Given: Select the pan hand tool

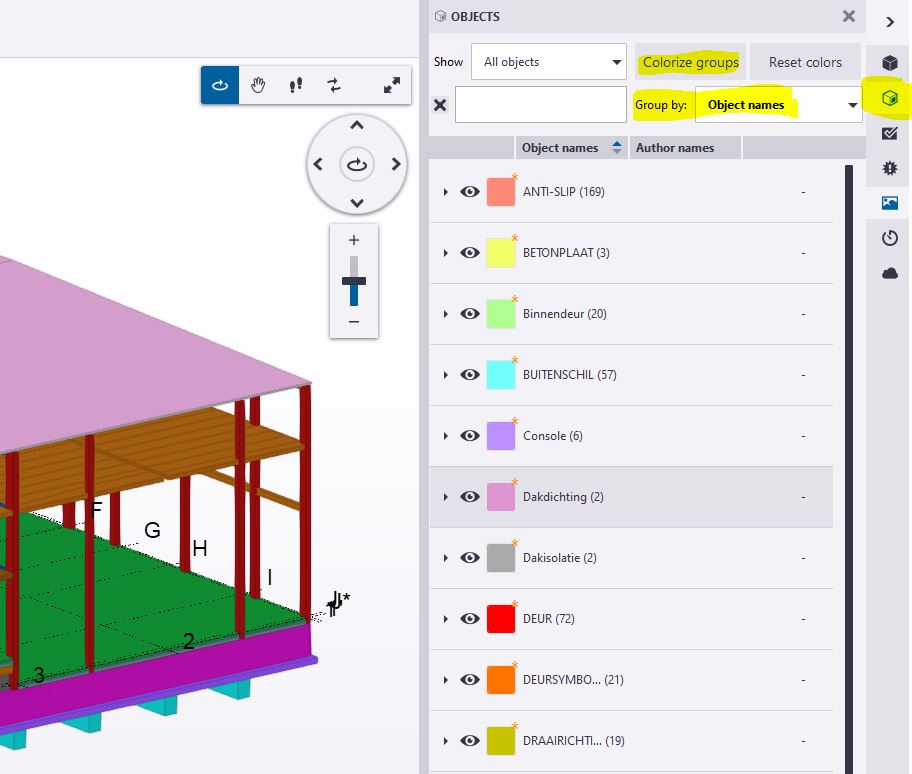Looking at the screenshot, I should (x=258, y=85).
